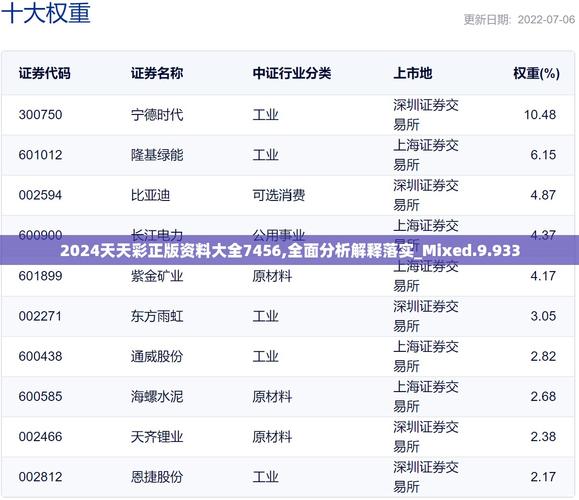
Task: Select security code 600585
Action: click(40, 397)
